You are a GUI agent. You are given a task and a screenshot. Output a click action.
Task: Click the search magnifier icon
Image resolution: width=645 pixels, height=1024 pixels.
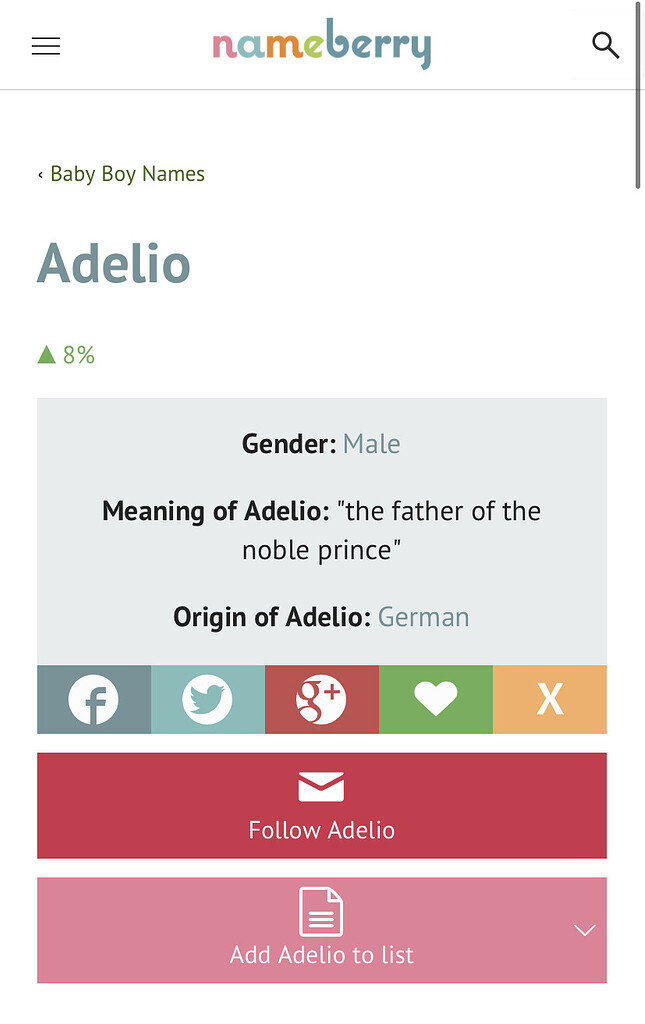coord(605,45)
